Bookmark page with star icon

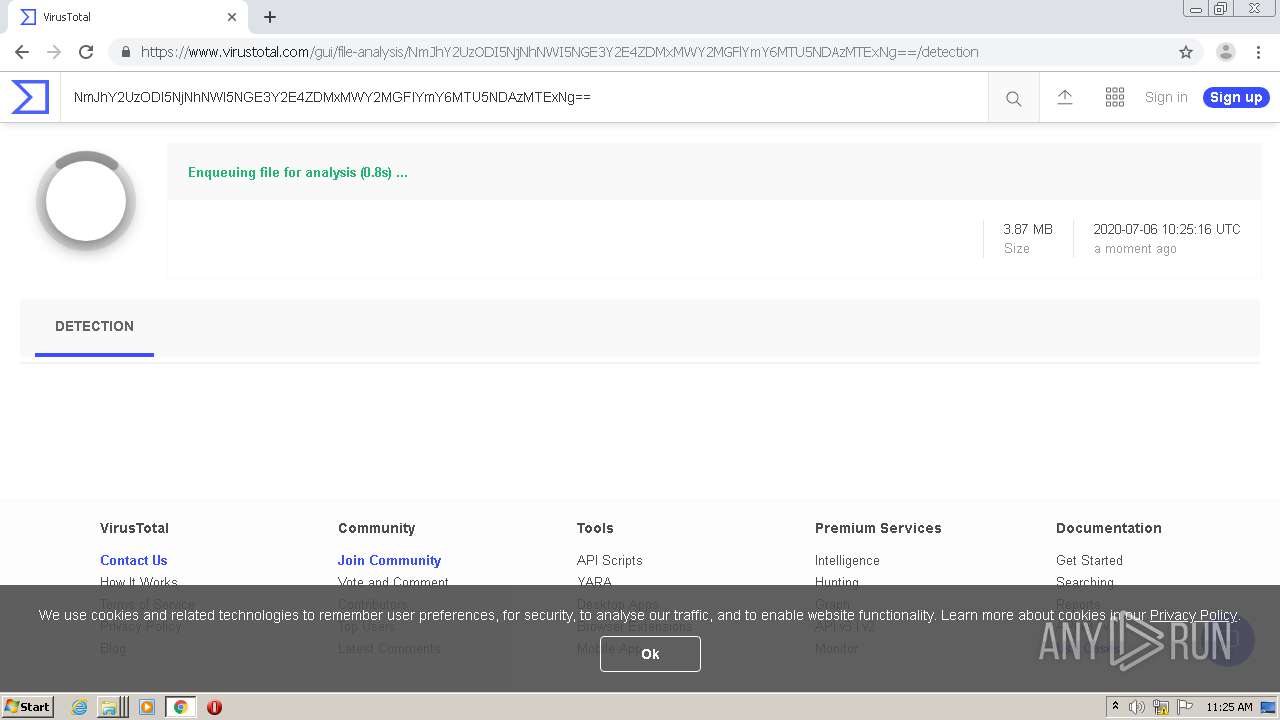click(1186, 52)
